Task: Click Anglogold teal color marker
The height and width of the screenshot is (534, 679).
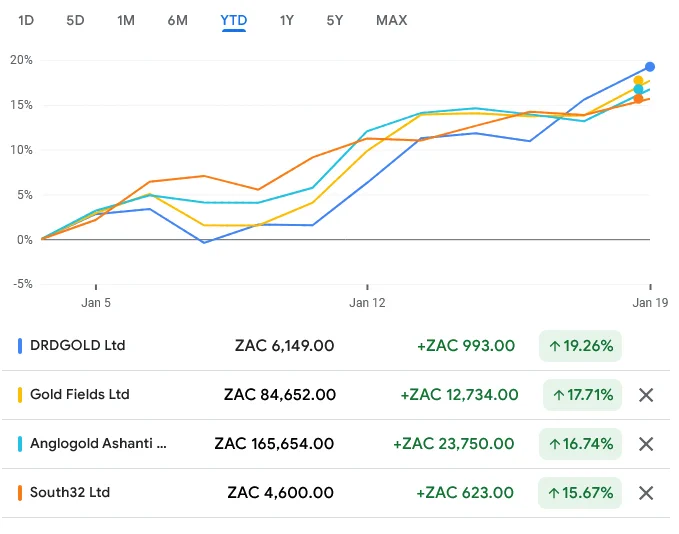Action: coord(20,443)
